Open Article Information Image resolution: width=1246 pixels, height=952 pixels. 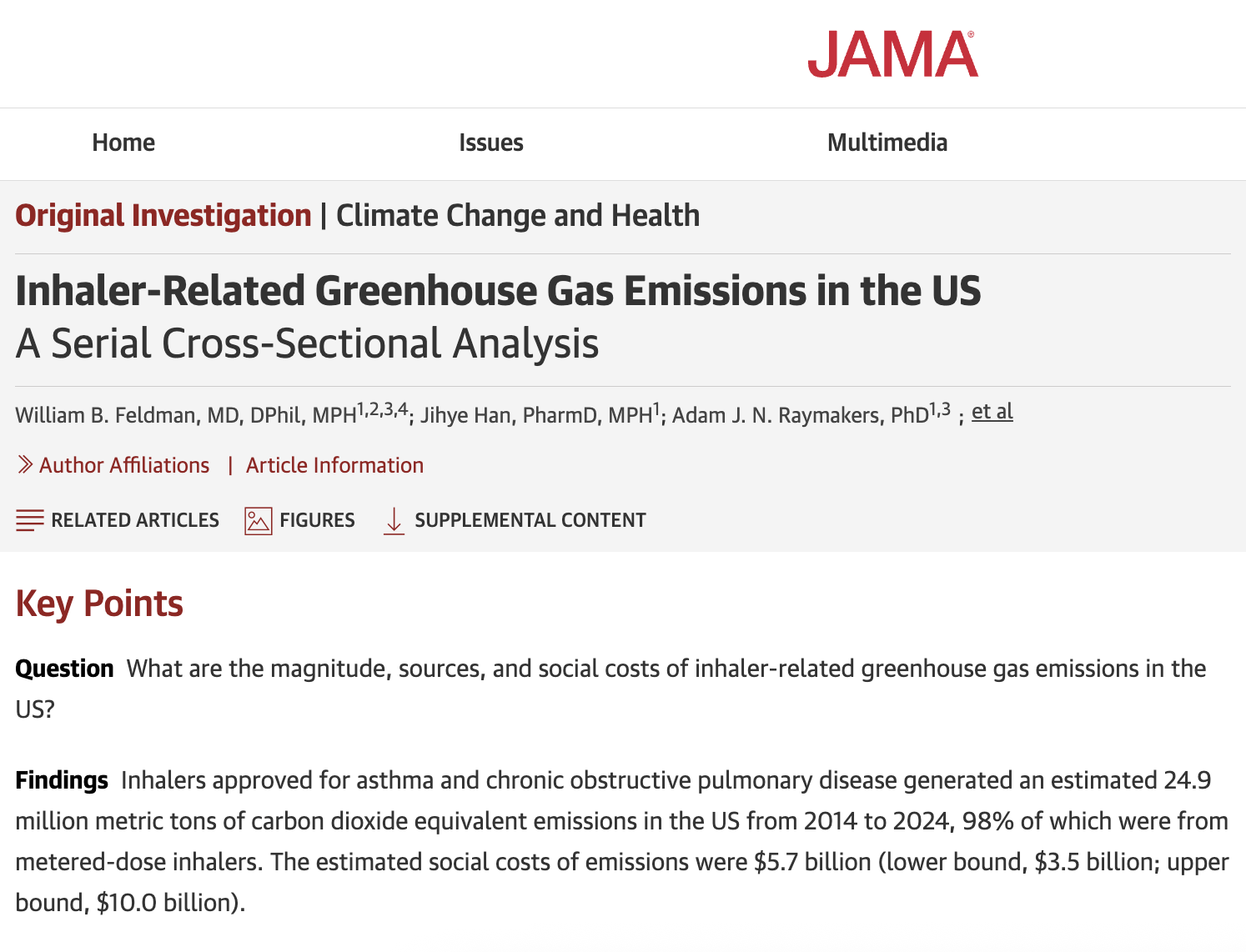pos(334,465)
